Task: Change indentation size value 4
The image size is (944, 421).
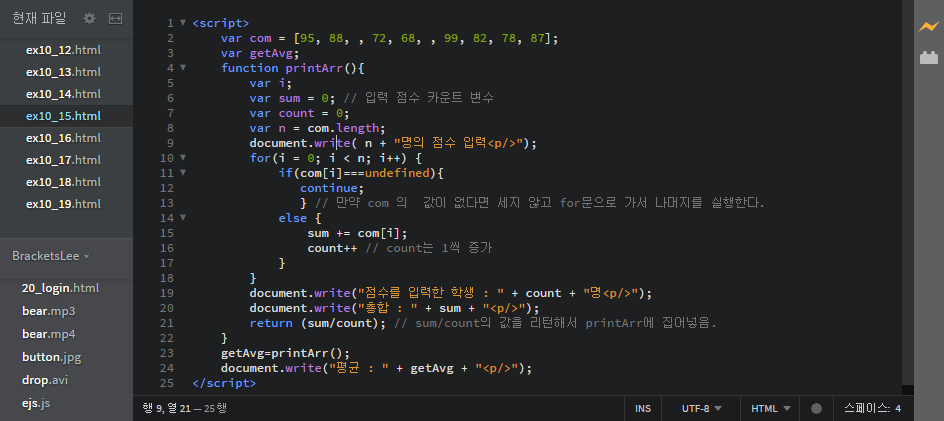Action: [898, 408]
